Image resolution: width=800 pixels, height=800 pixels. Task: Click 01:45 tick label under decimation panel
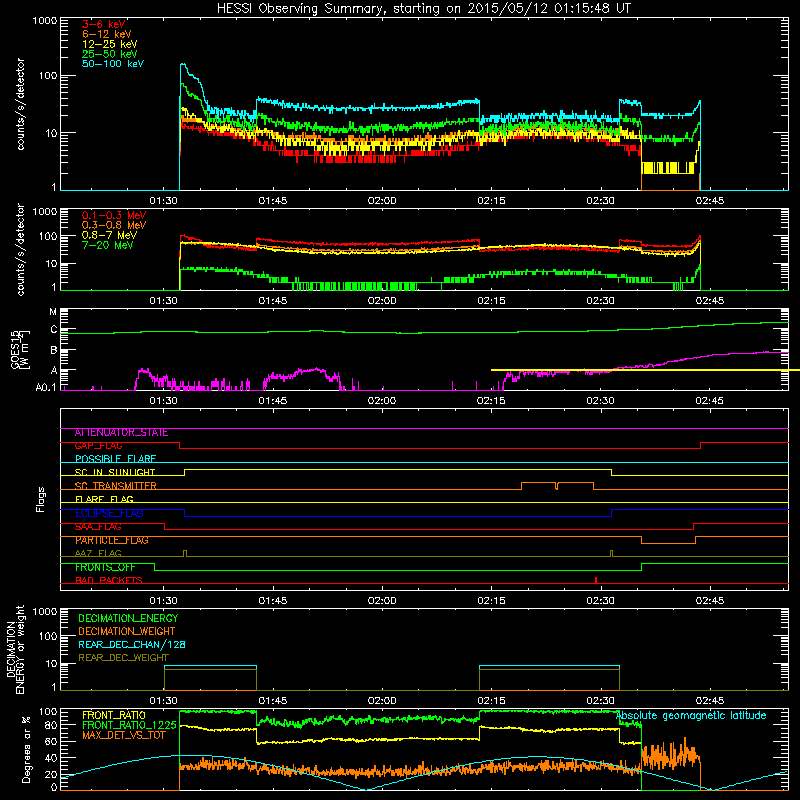[272, 701]
